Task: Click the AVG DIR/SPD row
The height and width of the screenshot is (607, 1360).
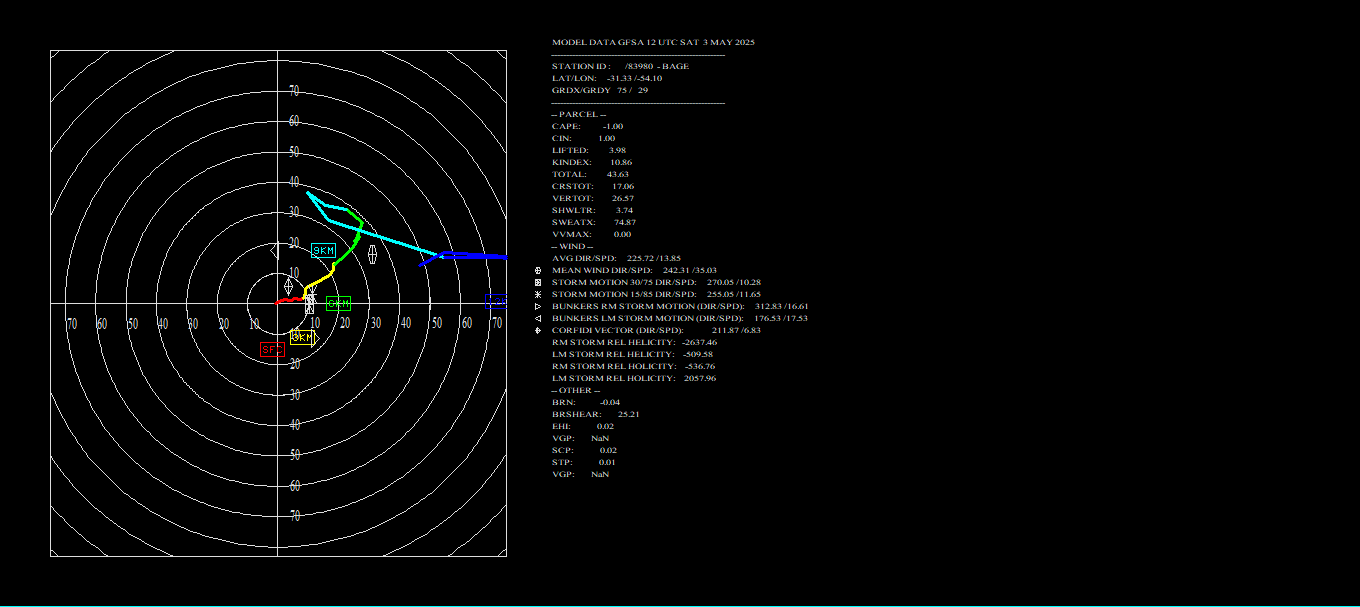Action: (616, 258)
